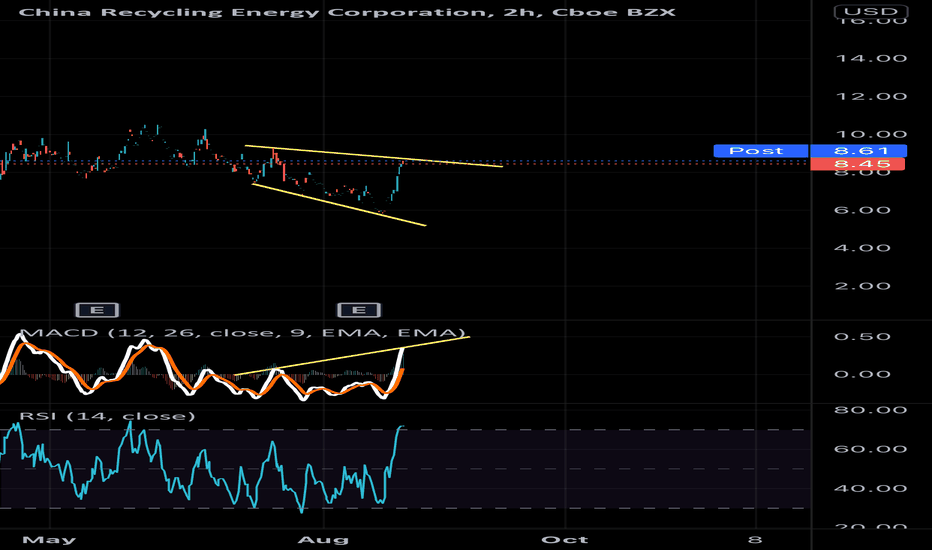The width and height of the screenshot is (932, 550).
Task: Select the RSI (14, close) indicator label
Action: point(107,416)
